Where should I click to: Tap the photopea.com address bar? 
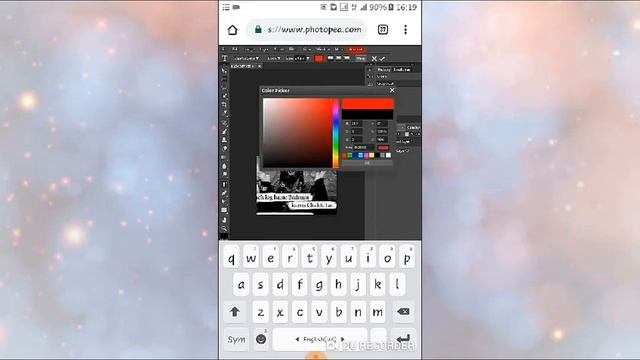click(x=307, y=30)
